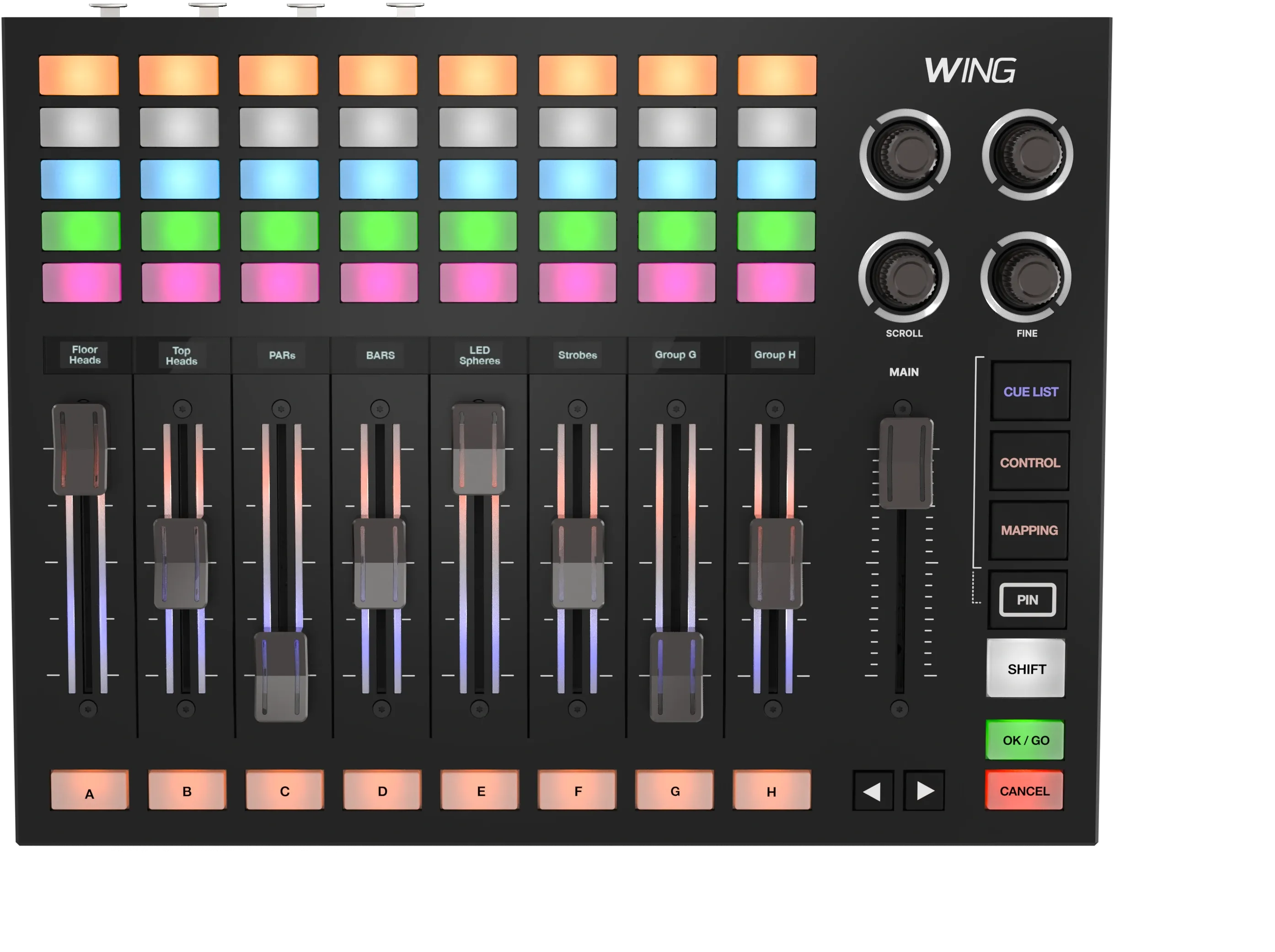Click the red CANCEL button
1275x952 pixels.
(x=1024, y=791)
